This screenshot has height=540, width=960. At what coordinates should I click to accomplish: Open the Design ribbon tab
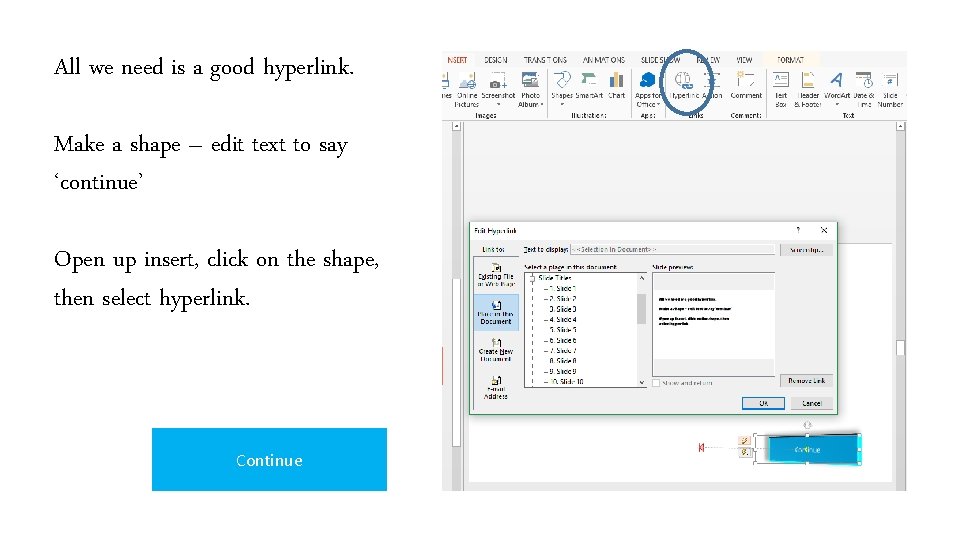[x=495, y=60]
